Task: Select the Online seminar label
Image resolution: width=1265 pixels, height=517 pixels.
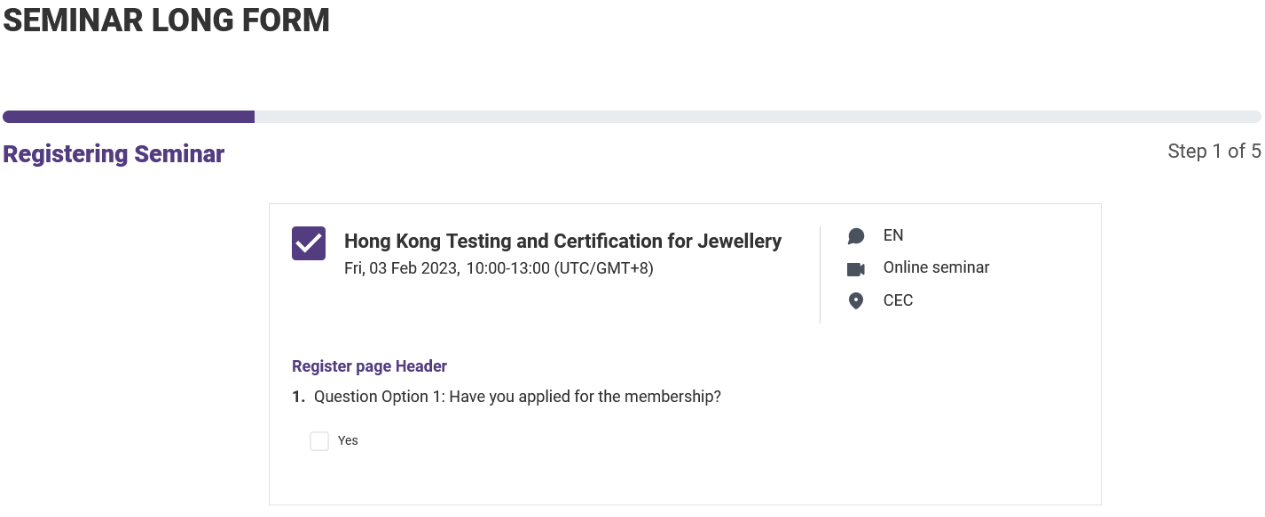Action: point(936,268)
